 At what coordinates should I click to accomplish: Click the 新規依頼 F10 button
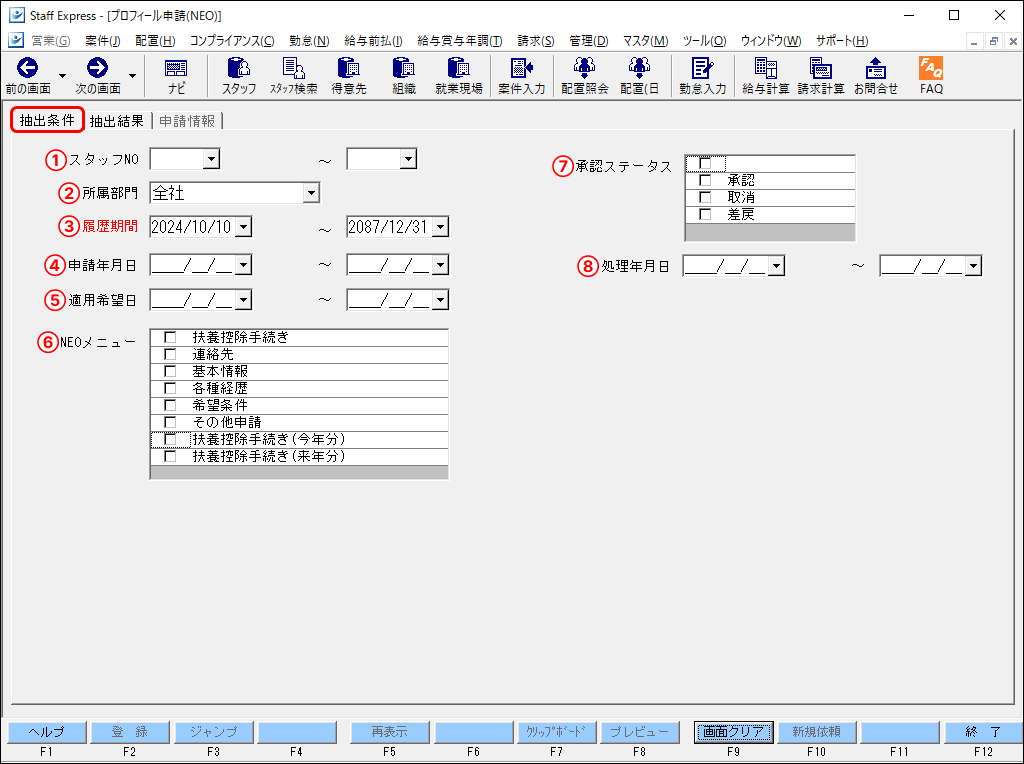(815, 732)
